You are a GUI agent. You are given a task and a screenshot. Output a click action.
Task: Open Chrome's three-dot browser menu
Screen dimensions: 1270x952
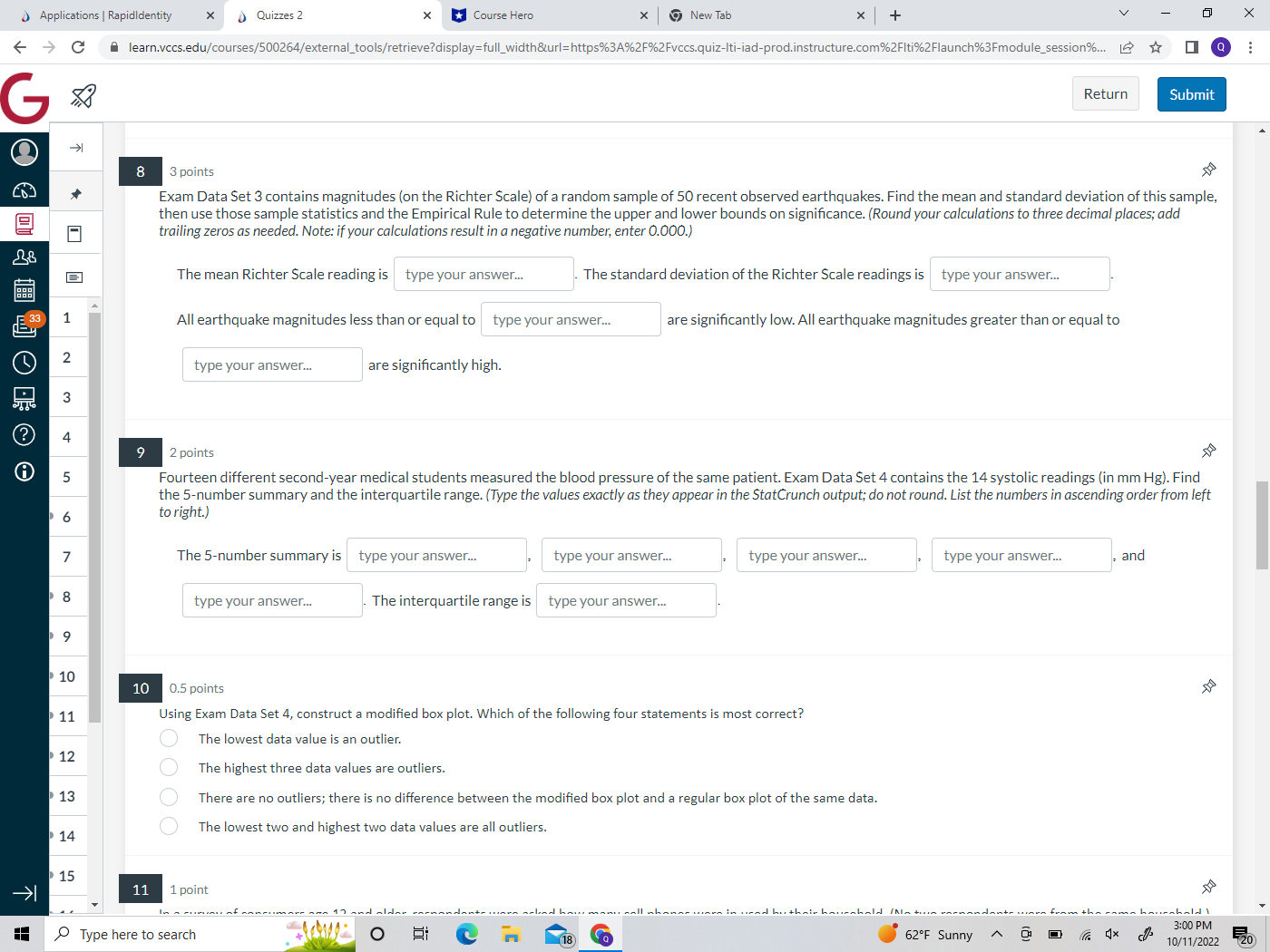(x=1251, y=47)
